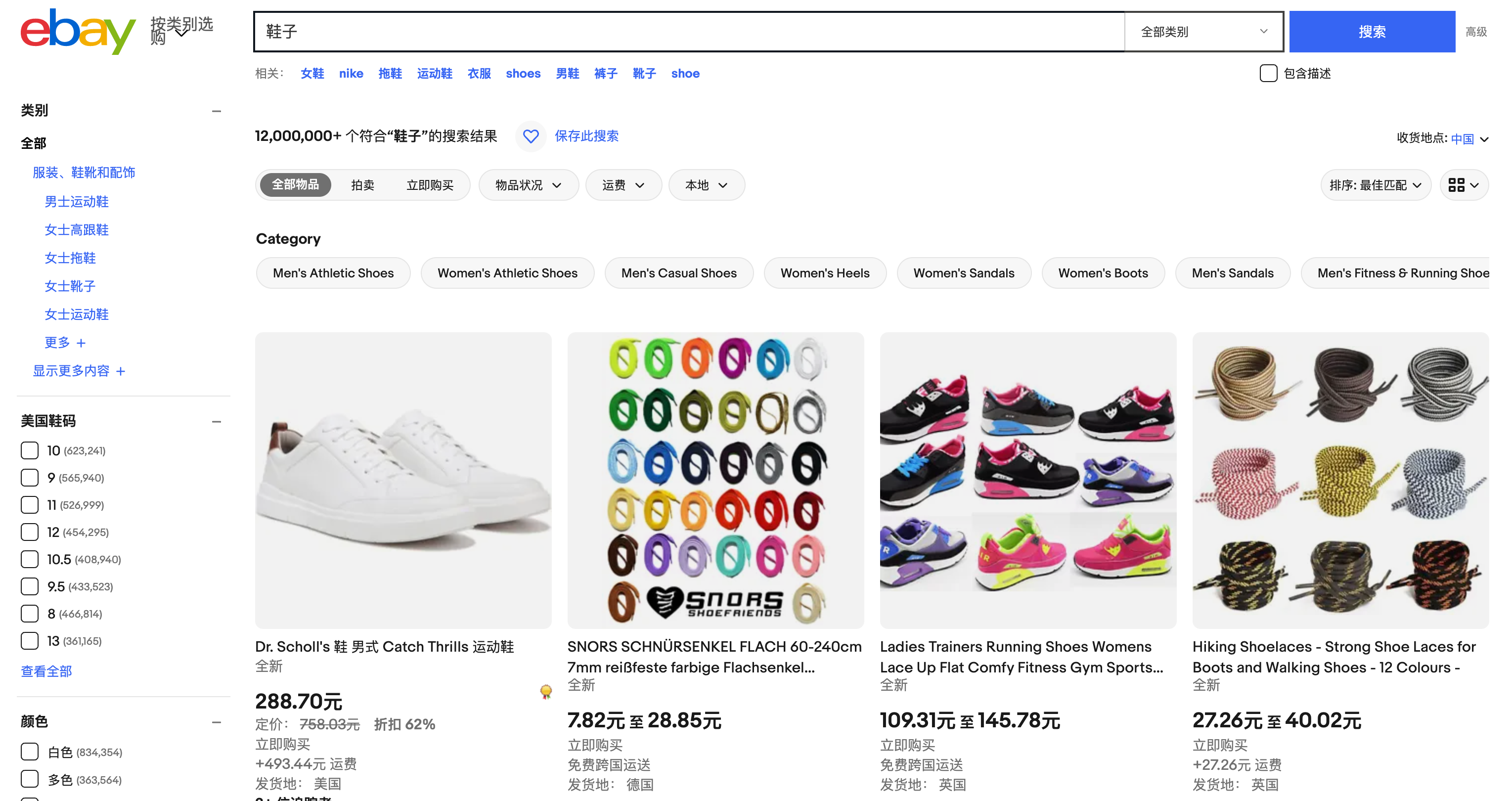
Task: Select the 全部物品 tab
Action: [x=295, y=185]
